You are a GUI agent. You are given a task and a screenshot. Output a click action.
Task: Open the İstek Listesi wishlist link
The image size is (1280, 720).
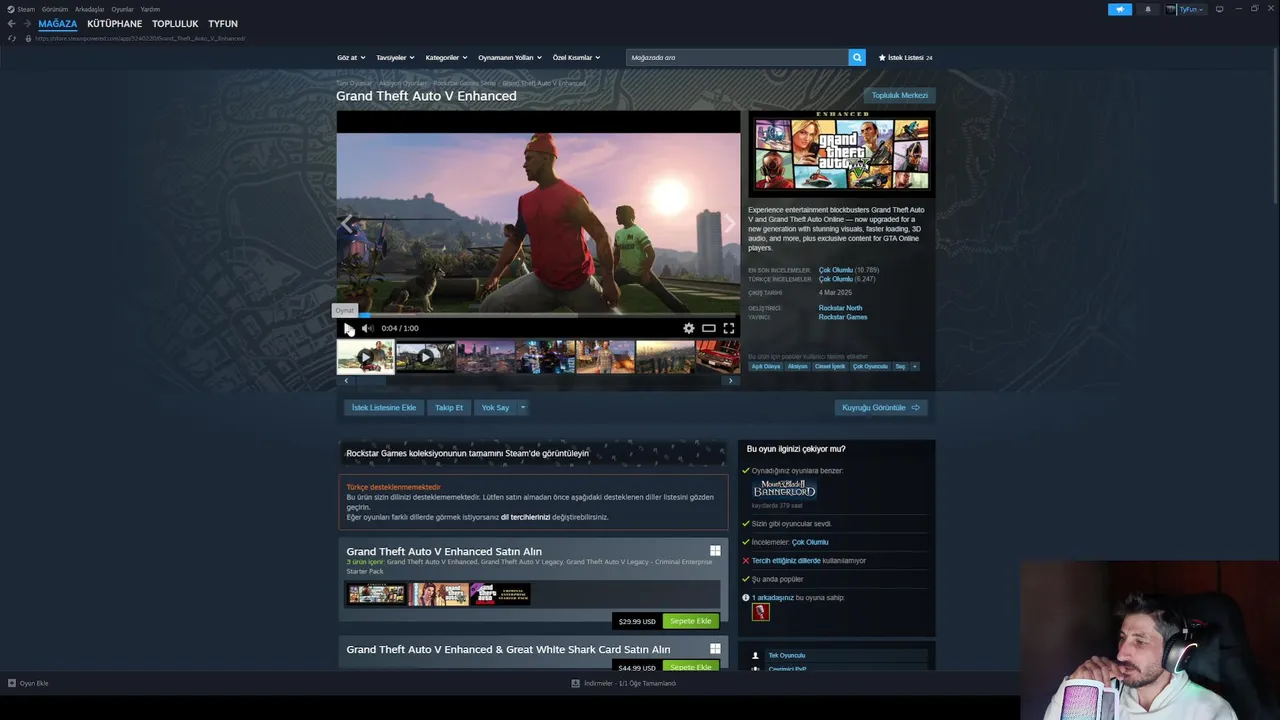(905, 58)
